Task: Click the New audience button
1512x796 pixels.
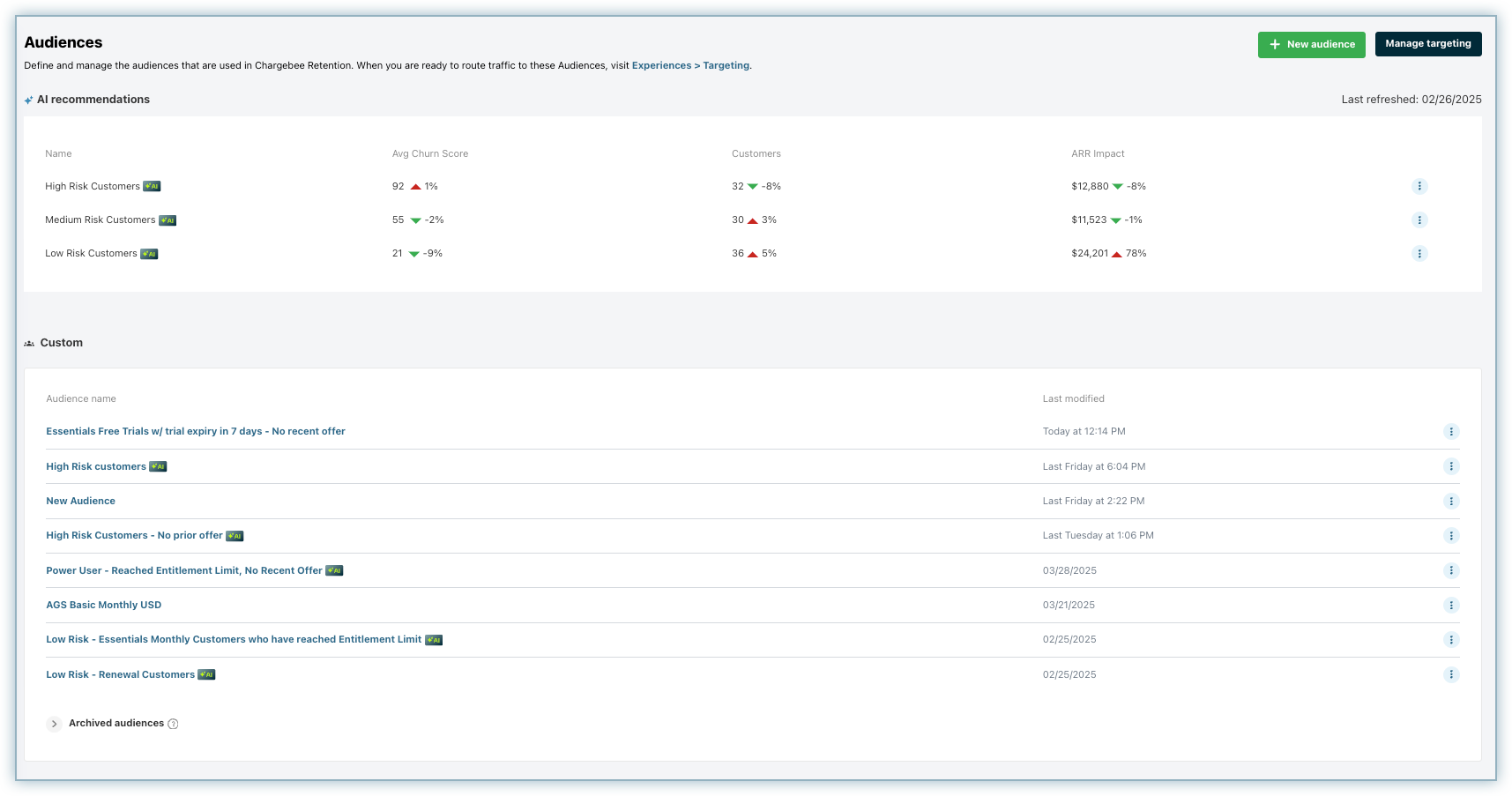Action: pyautogui.click(x=1311, y=44)
